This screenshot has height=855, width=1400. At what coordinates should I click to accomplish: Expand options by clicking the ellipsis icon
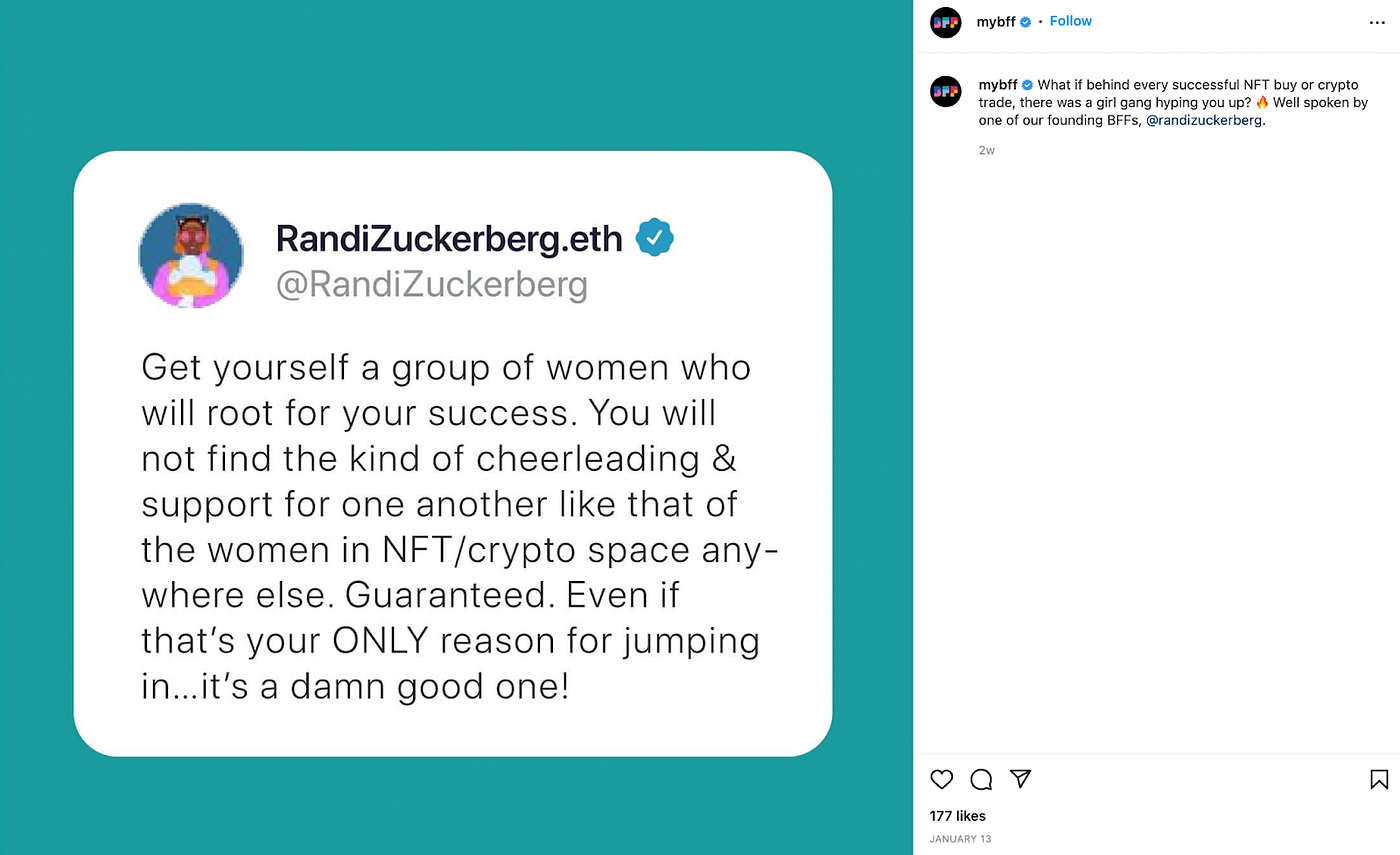tap(1377, 22)
